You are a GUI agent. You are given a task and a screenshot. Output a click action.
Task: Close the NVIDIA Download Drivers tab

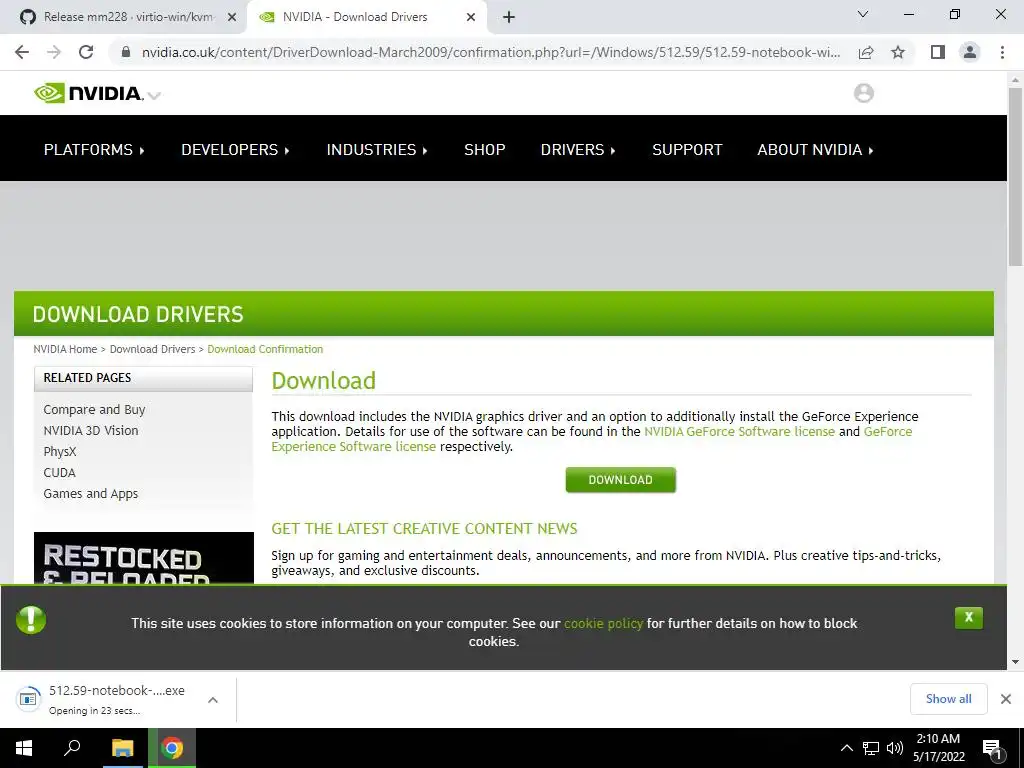[x=471, y=18]
